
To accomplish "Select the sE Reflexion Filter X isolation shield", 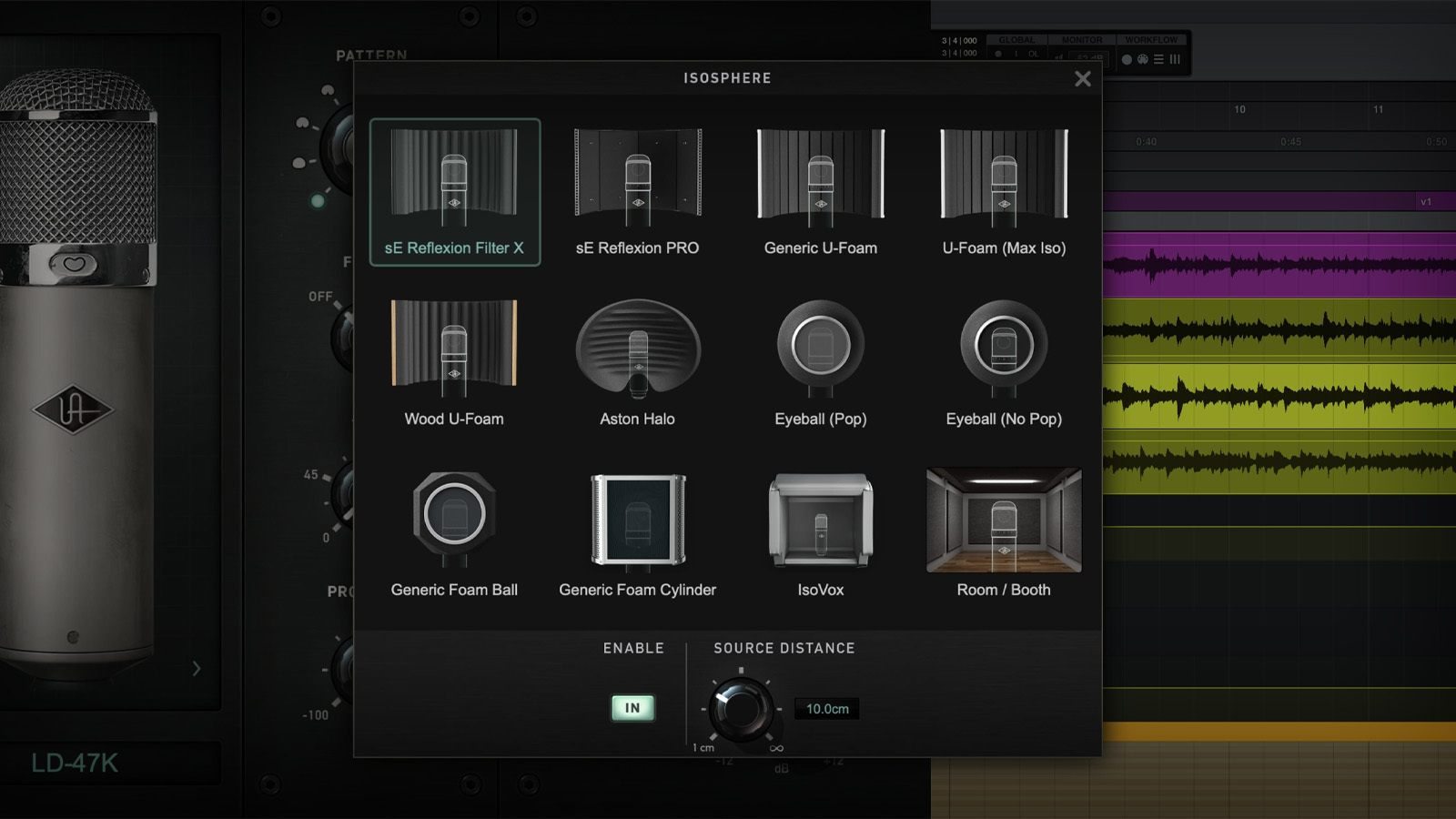I will tap(454, 192).
